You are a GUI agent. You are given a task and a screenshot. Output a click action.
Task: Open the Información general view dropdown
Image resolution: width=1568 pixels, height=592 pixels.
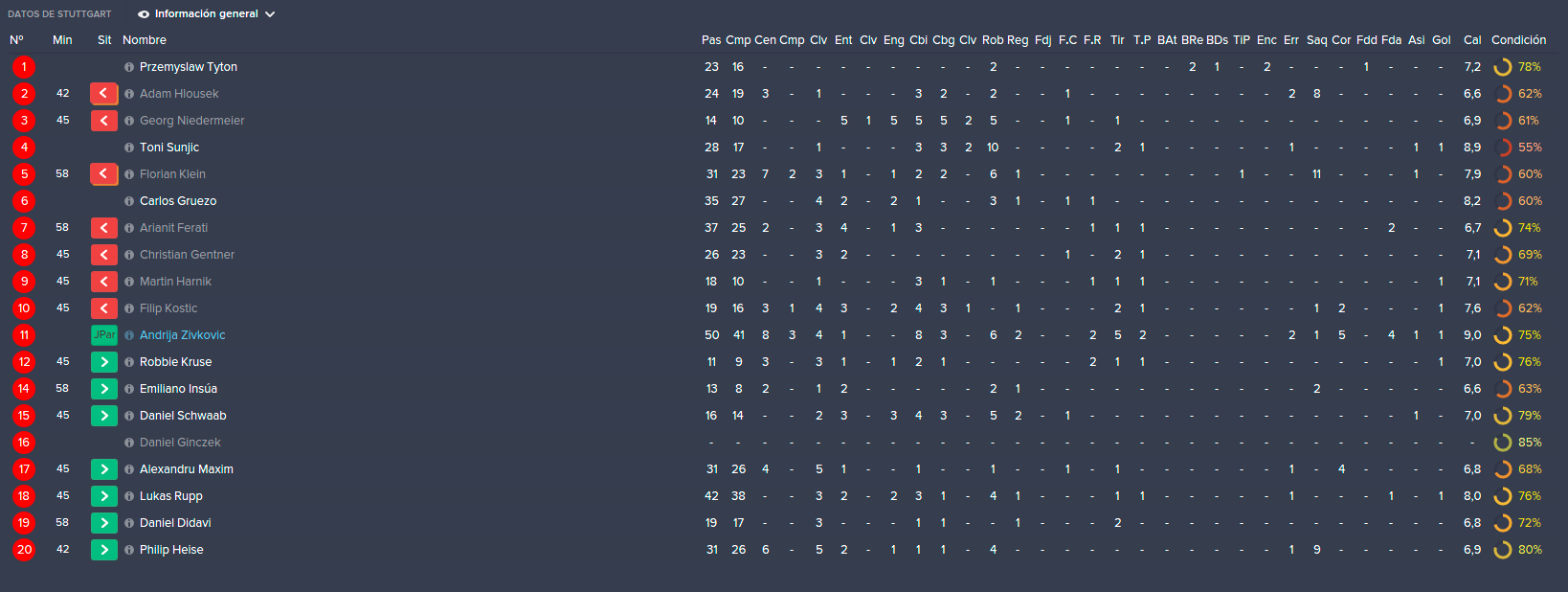[206, 14]
